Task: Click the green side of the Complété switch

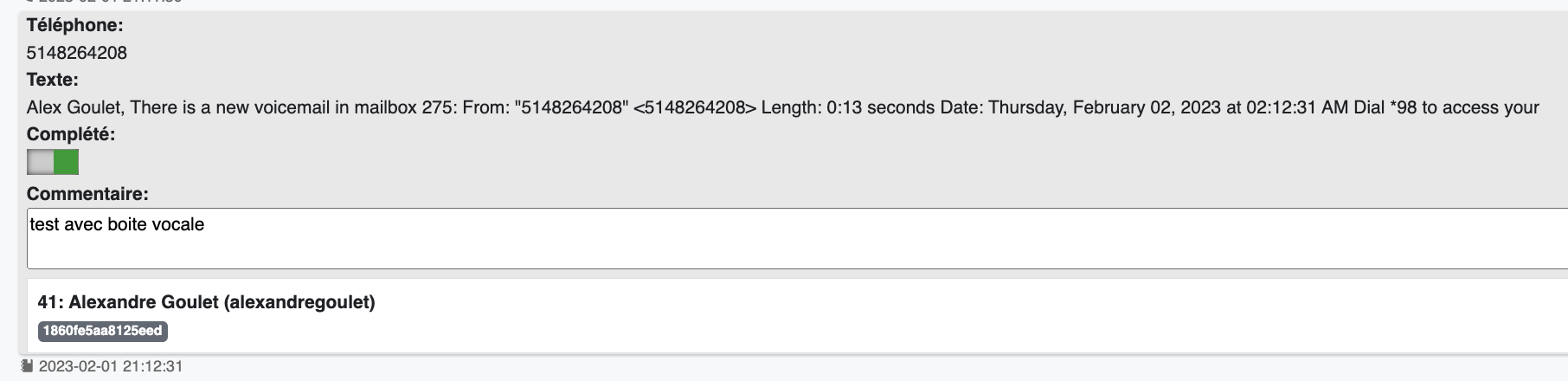Action: (x=66, y=162)
